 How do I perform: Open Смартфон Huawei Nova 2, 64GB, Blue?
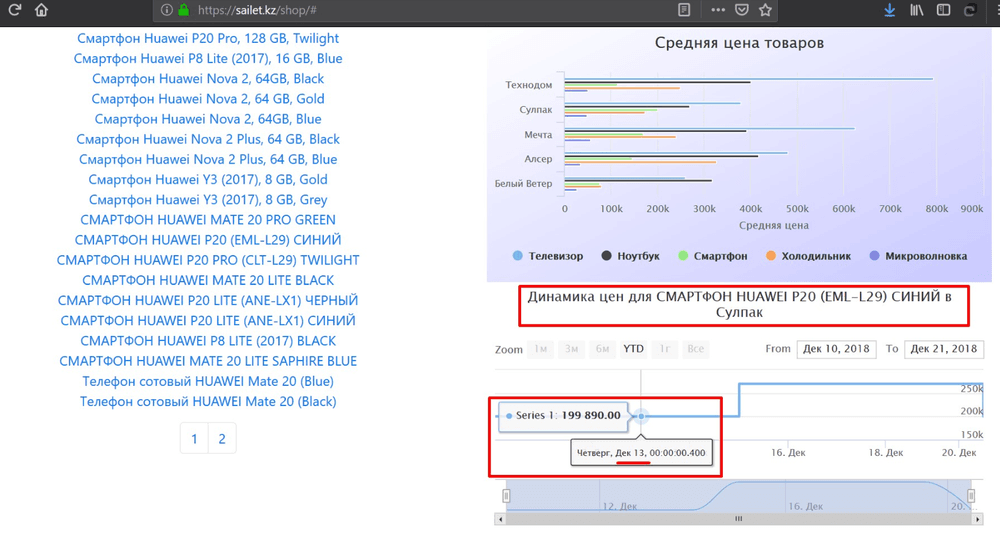208,119
